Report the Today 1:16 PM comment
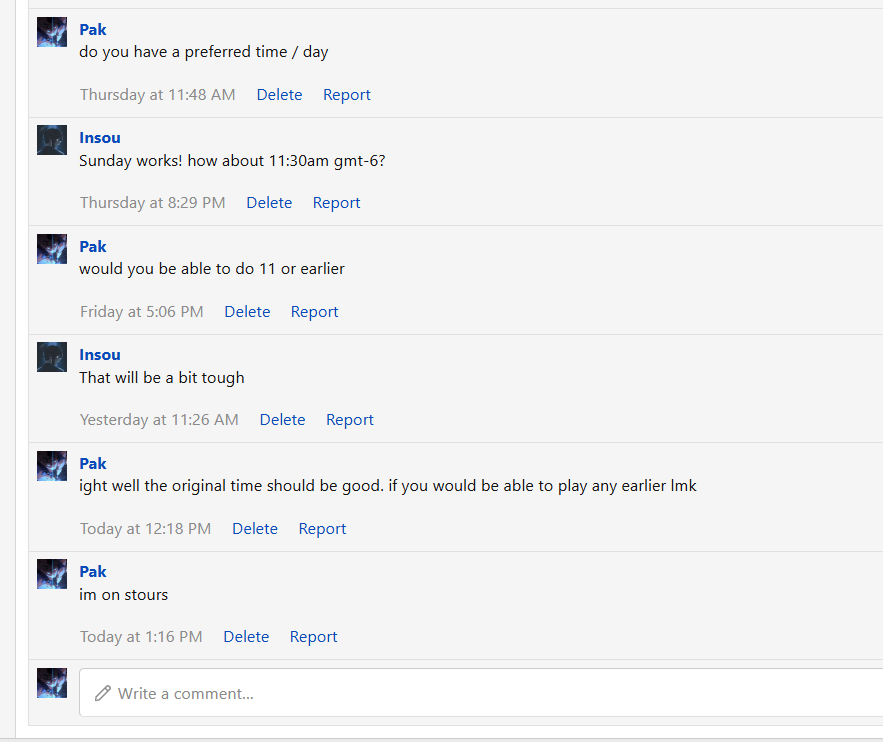This screenshot has height=742, width=883. coord(314,637)
